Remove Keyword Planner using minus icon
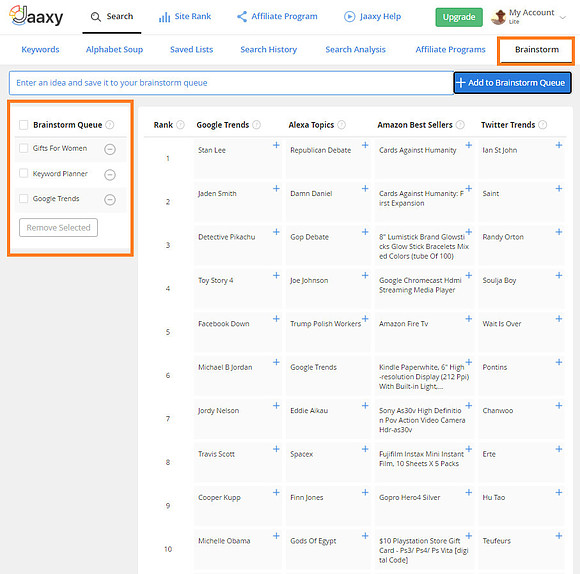The width and height of the screenshot is (580, 574). click(x=110, y=174)
